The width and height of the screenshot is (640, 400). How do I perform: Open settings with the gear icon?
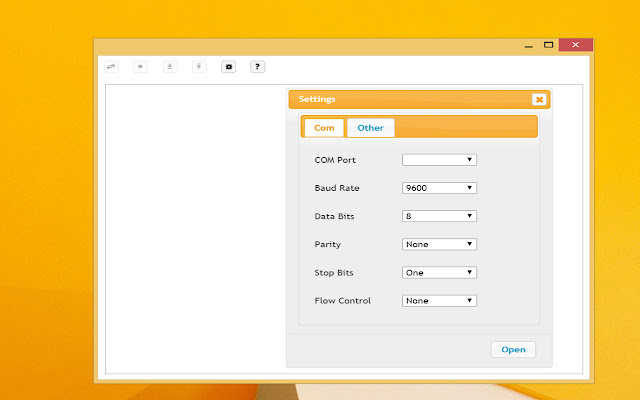coord(229,67)
